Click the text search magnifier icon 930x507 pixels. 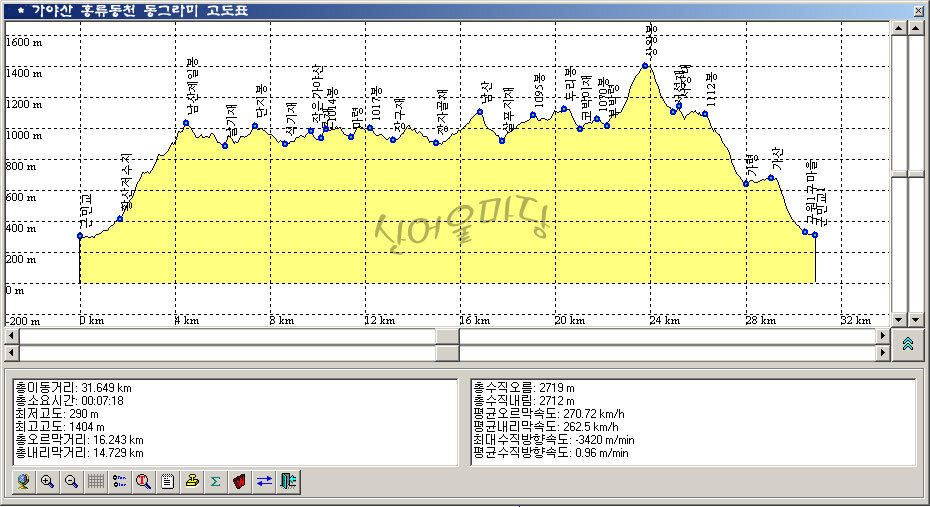click(x=144, y=482)
